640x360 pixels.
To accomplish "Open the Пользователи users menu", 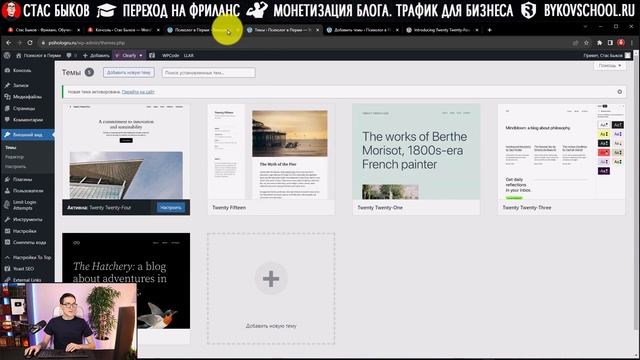I will 27,191.
